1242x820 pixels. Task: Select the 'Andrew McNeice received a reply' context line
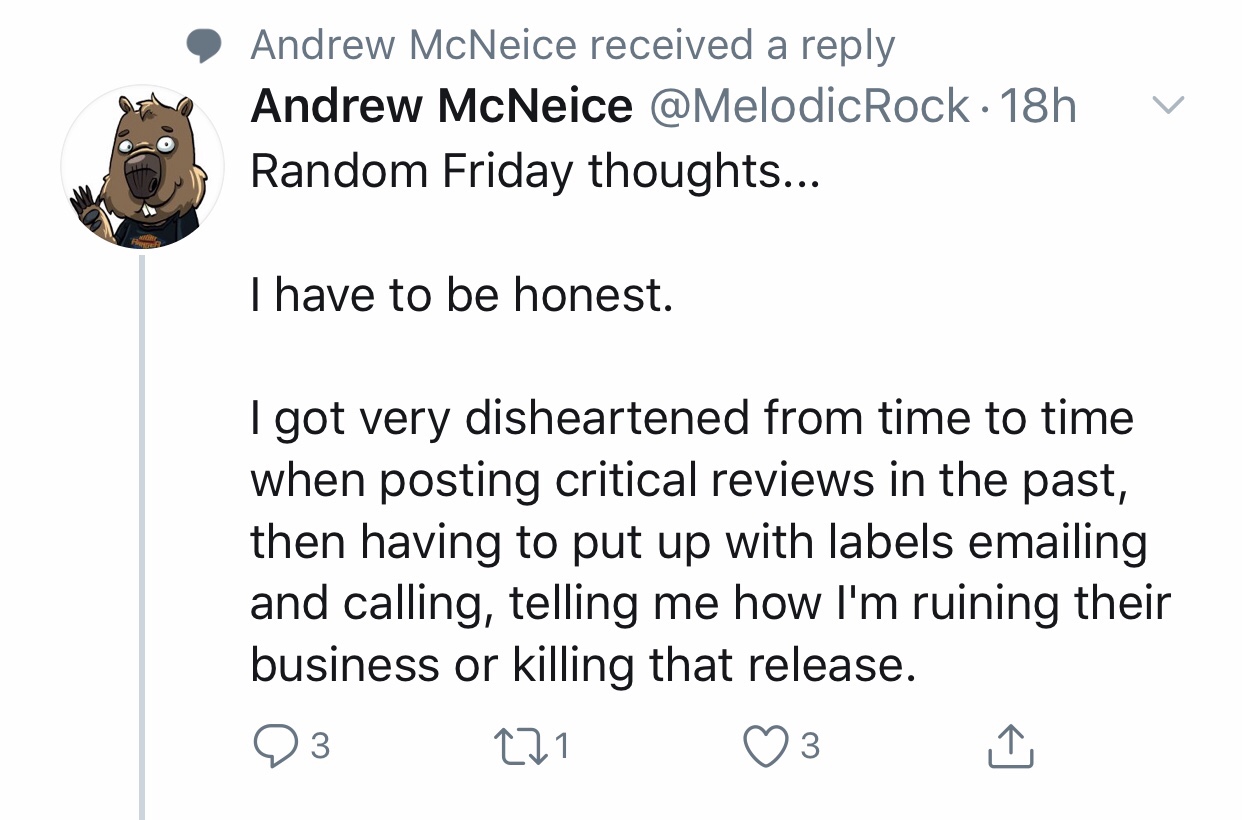coord(572,46)
